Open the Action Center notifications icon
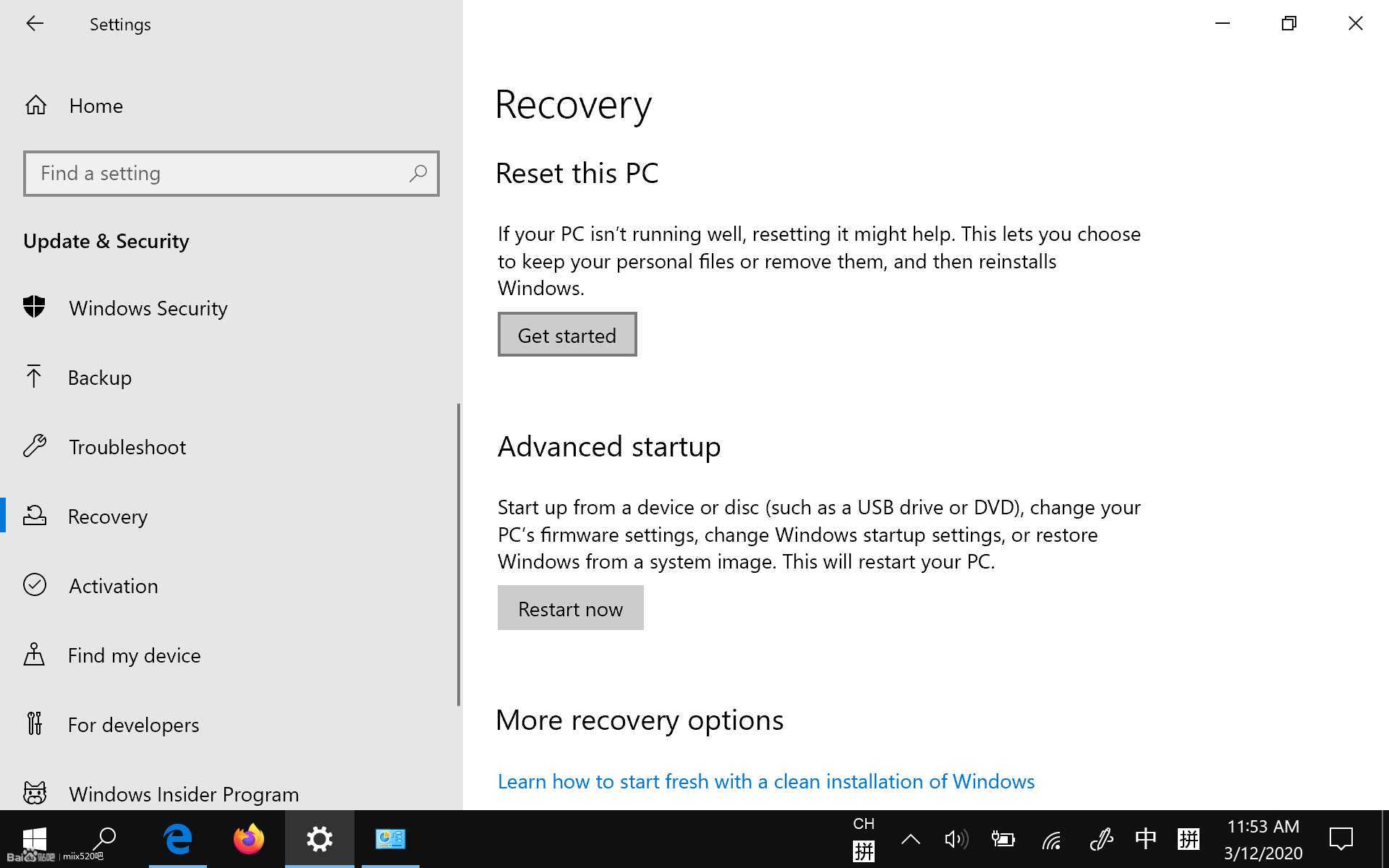The height and width of the screenshot is (868, 1389). tap(1341, 839)
